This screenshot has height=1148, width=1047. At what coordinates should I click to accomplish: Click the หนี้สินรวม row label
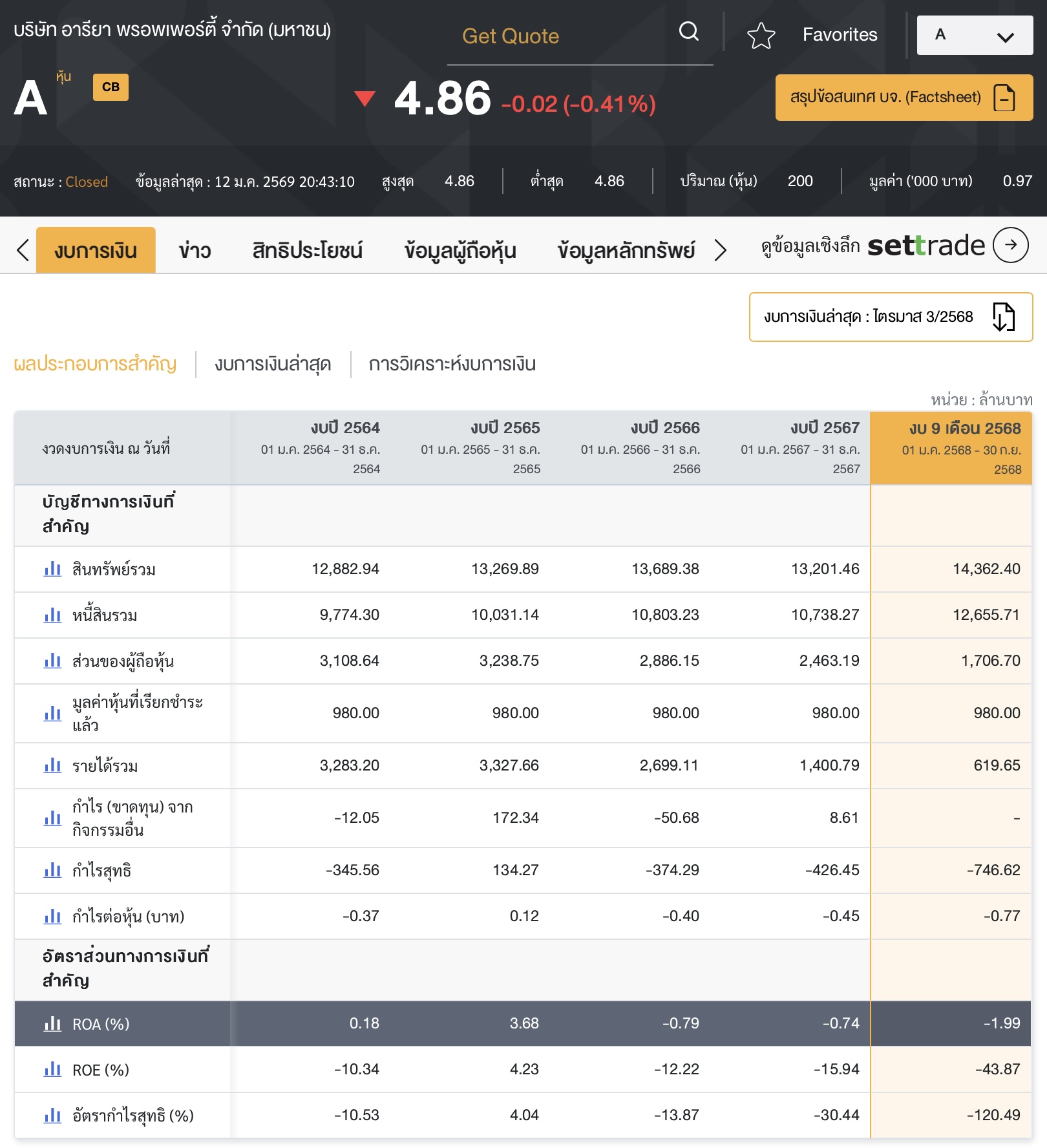coord(104,615)
